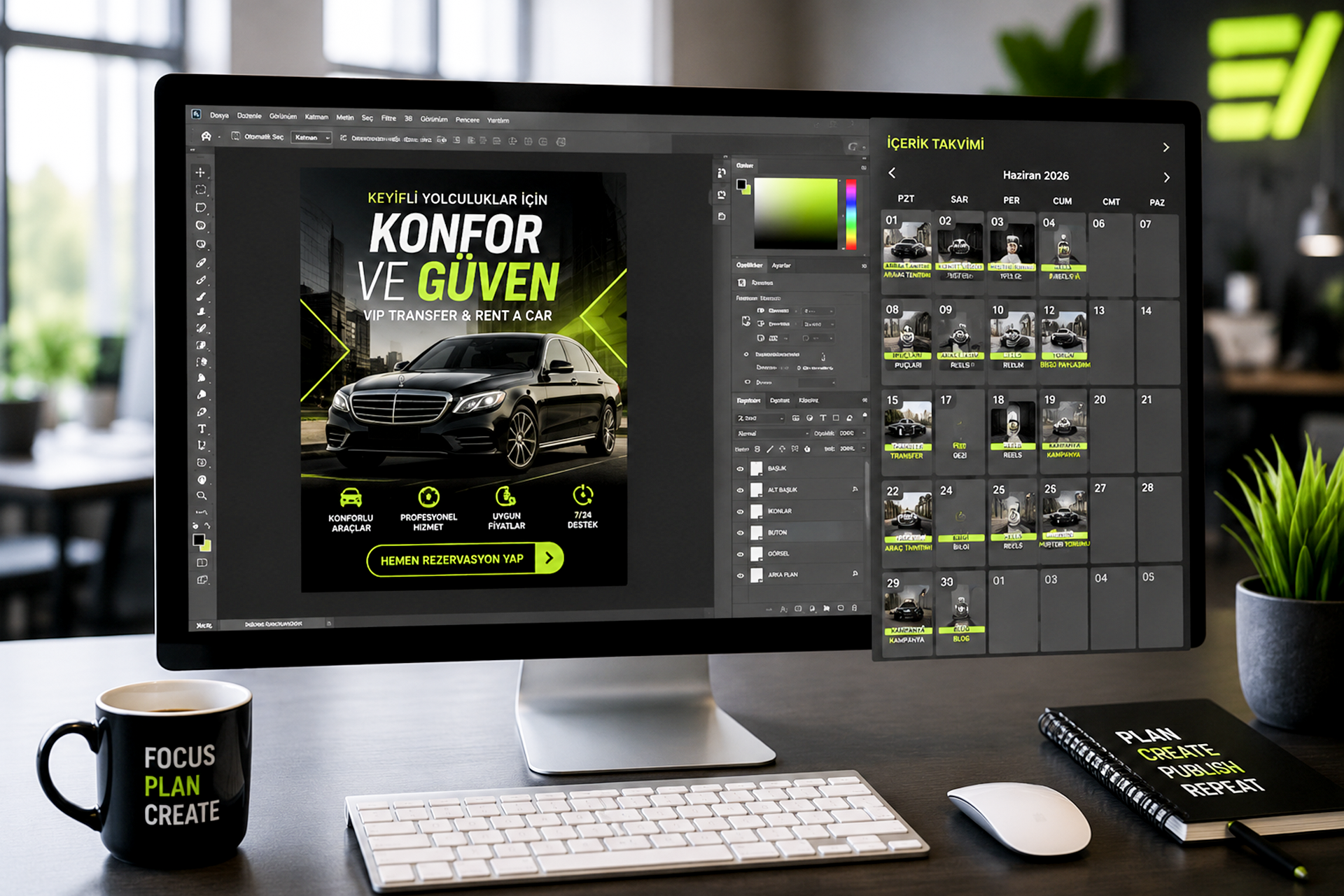
Task: Click the foreground swatch in the Color panel
Action: pos(741,184)
